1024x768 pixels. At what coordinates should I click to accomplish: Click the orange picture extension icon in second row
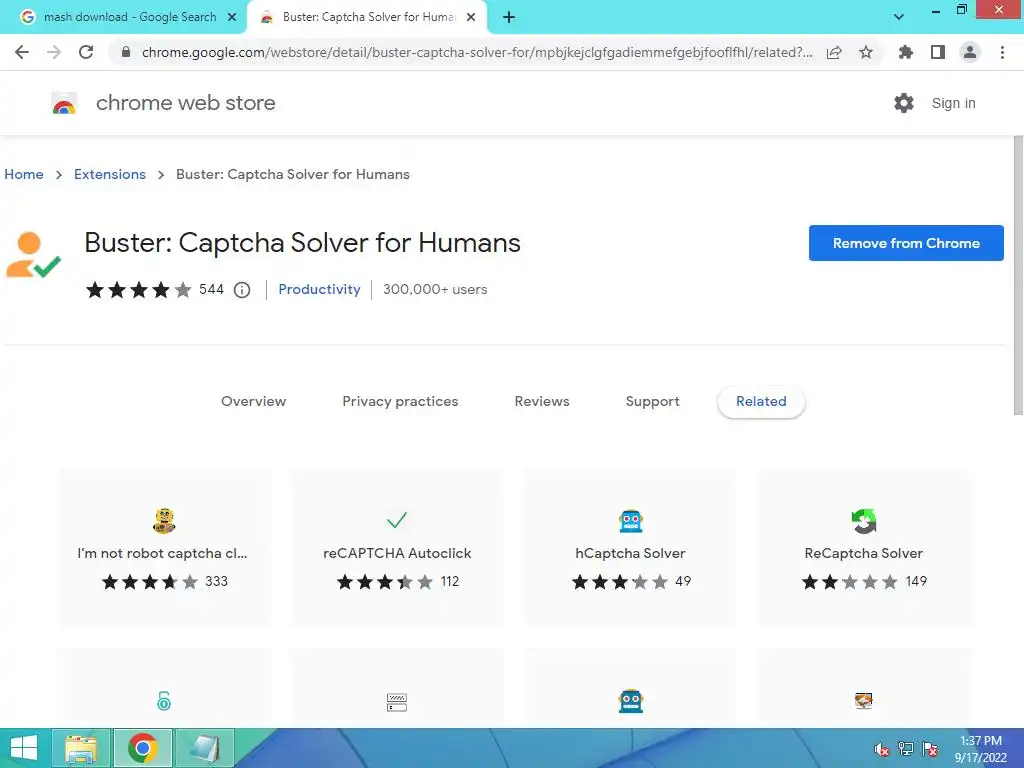pos(863,701)
